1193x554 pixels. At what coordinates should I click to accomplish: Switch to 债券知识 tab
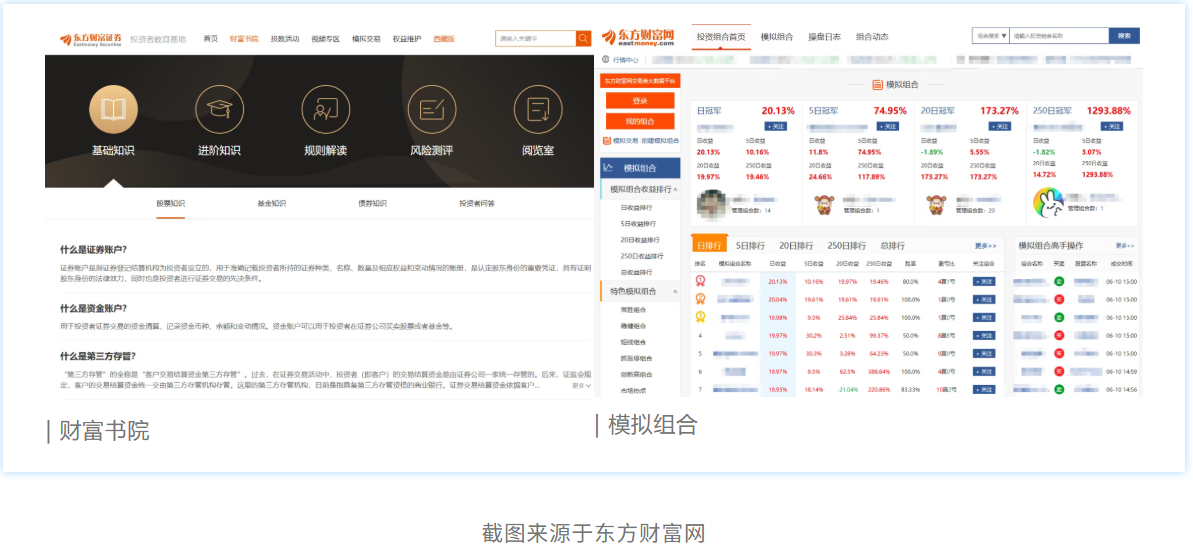tap(372, 203)
